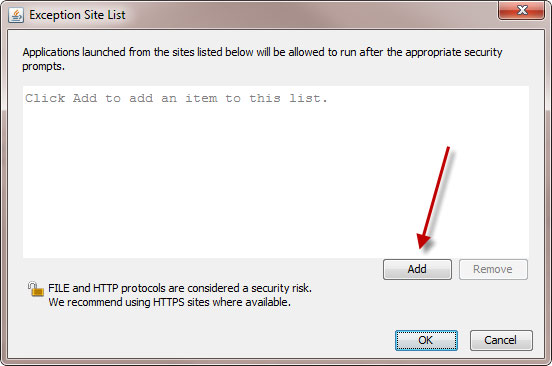Add a new site to the exception list
The width and height of the screenshot is (552, 366).
pos(417,269)
